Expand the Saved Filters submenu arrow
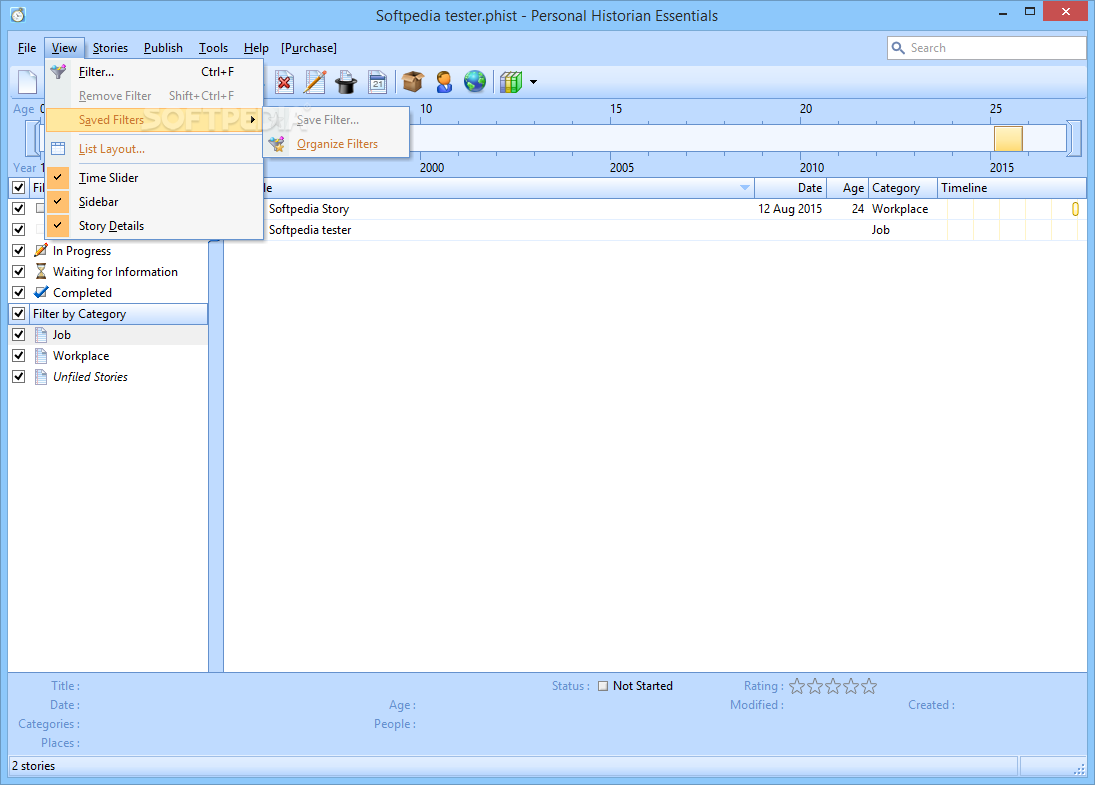1095x785 pixels. pos(252,119)
